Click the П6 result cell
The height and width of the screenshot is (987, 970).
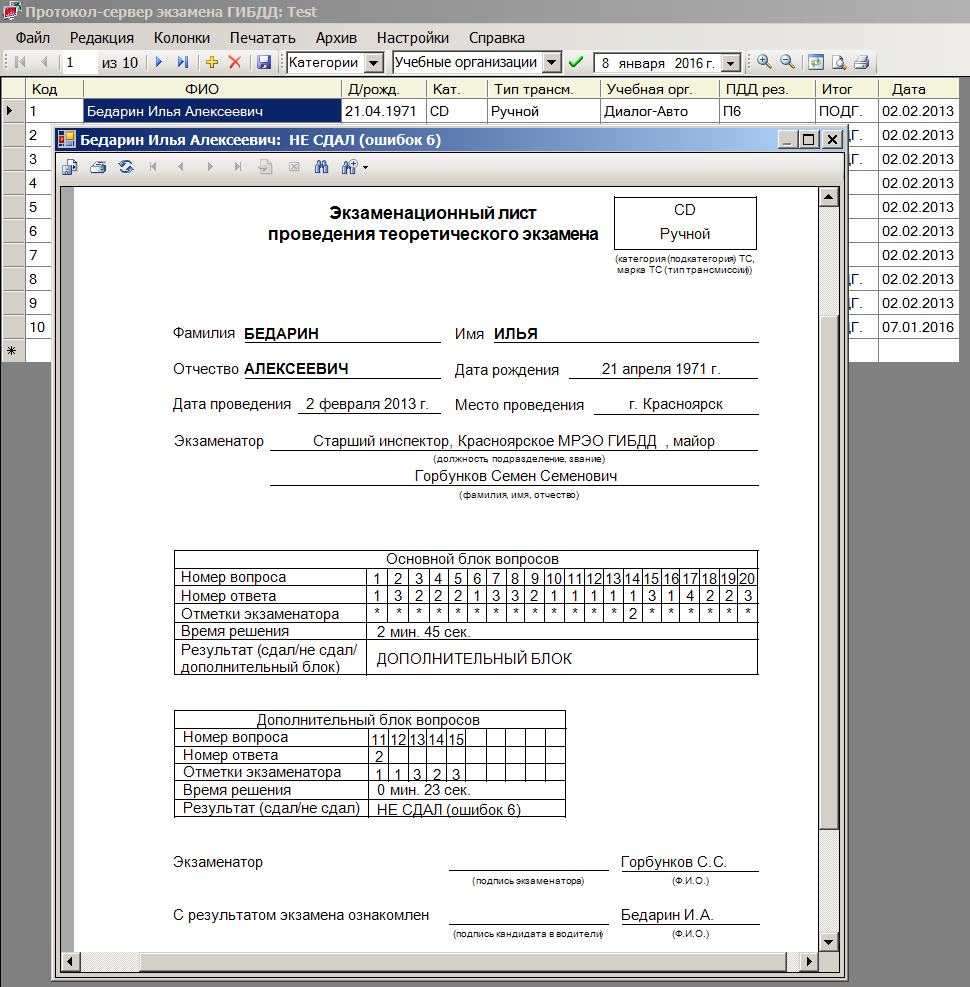(767, 111)
